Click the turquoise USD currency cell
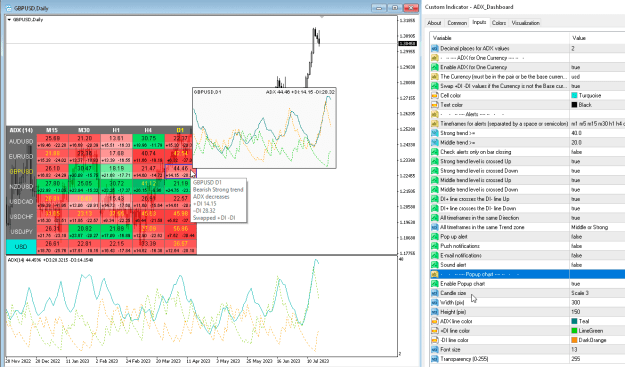 21,247
